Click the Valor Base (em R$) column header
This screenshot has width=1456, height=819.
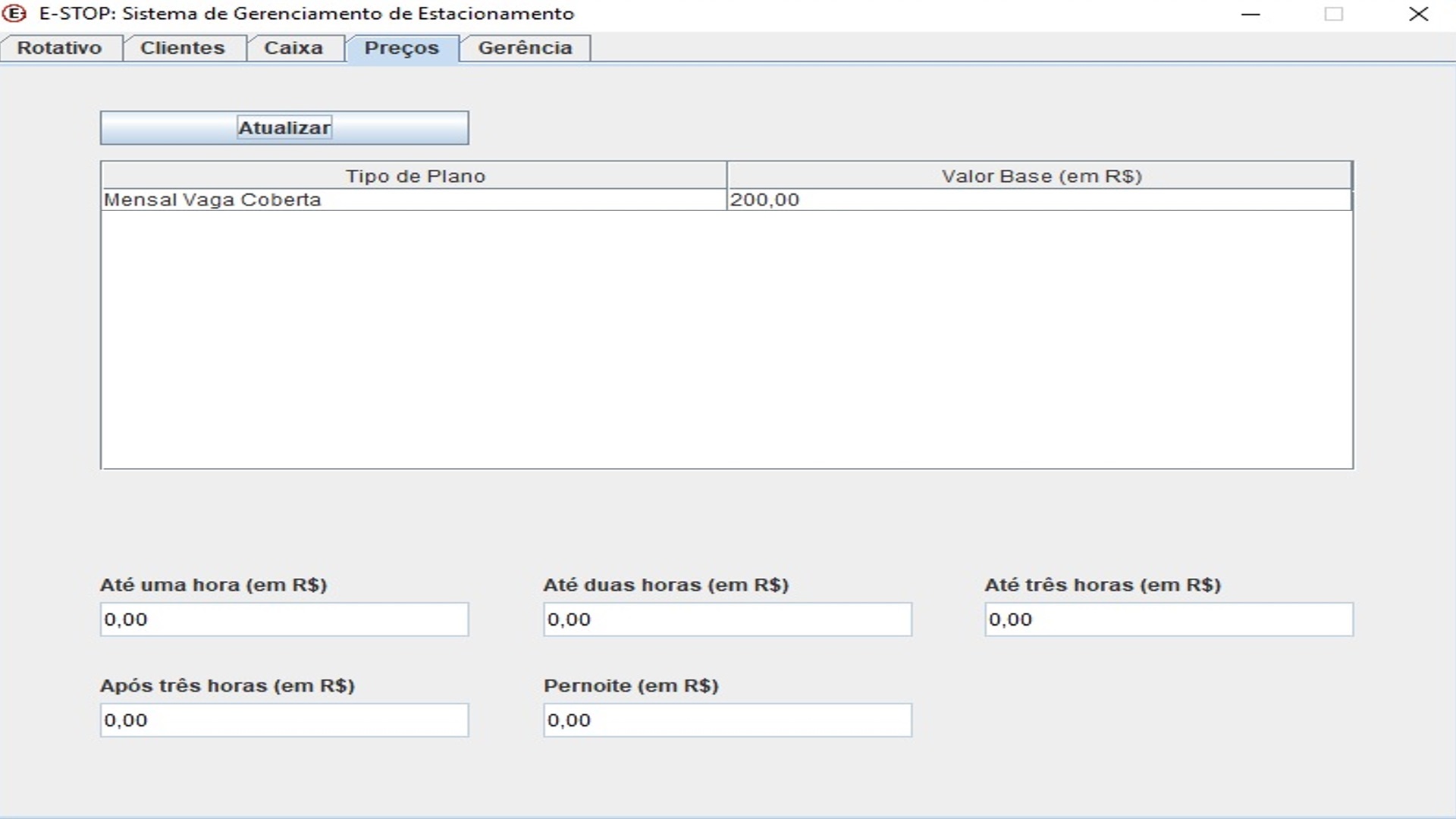[x=1040, y=176]
